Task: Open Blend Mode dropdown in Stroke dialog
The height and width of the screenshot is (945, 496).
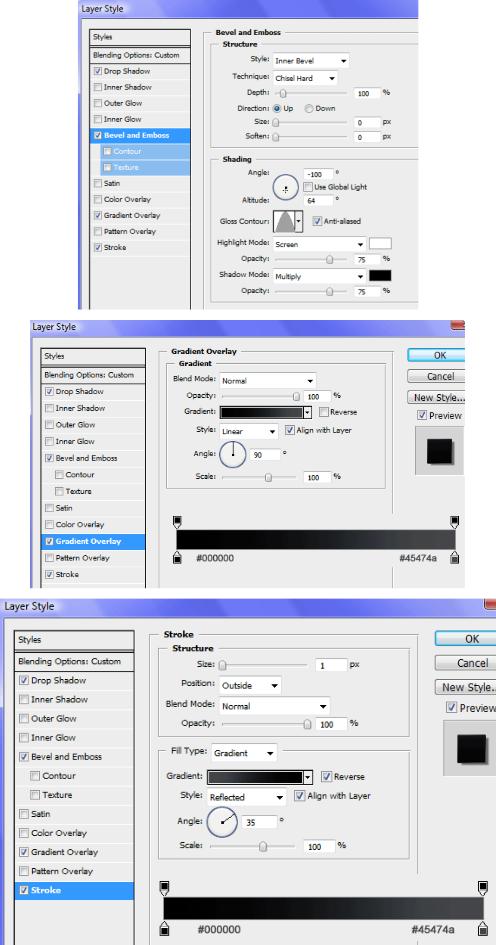Action: 274,706
